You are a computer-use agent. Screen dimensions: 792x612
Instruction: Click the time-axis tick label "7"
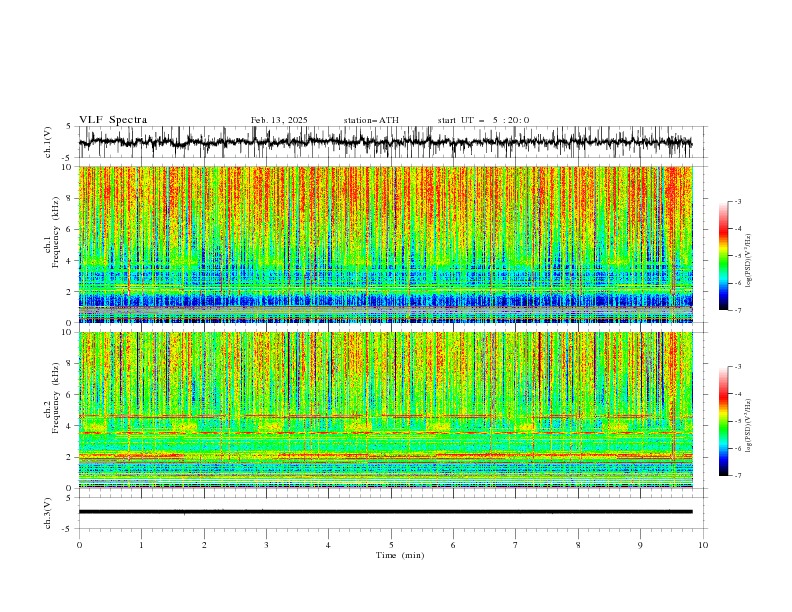(x=516, y=545)
